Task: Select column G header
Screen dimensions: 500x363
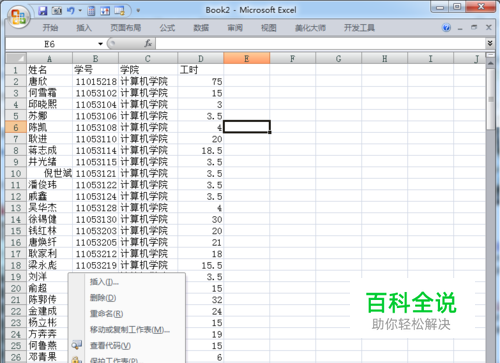Action: coord(338,59)
